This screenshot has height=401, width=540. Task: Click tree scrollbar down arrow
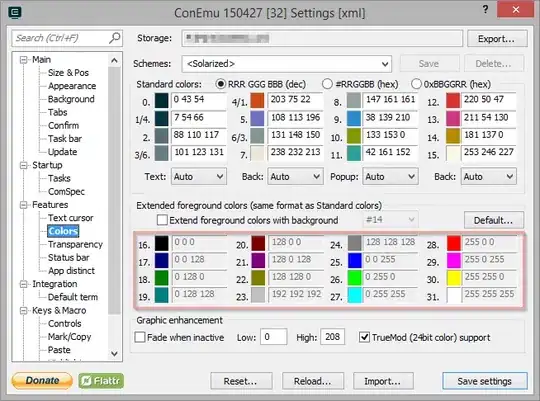[x=115, y=353]
